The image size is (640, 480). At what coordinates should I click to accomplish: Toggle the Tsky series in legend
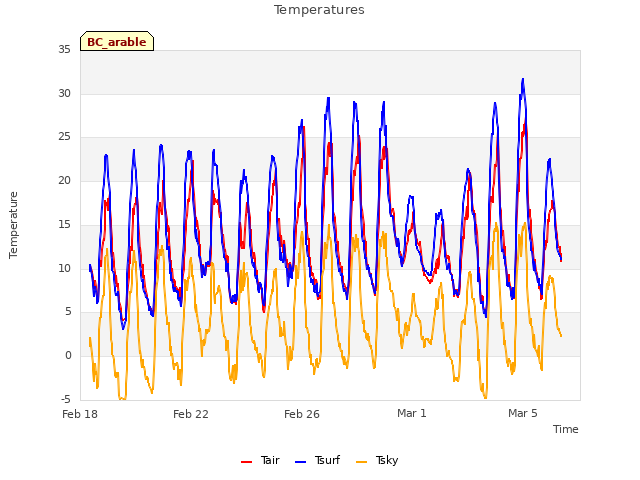pyautogui.click(x=377, y=460)
